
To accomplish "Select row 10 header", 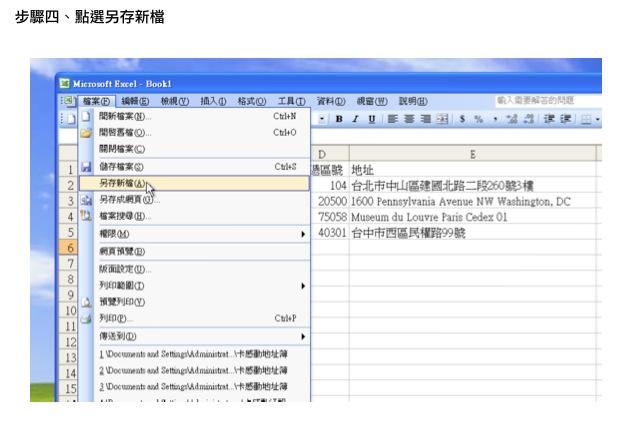I will coord(68,311).
